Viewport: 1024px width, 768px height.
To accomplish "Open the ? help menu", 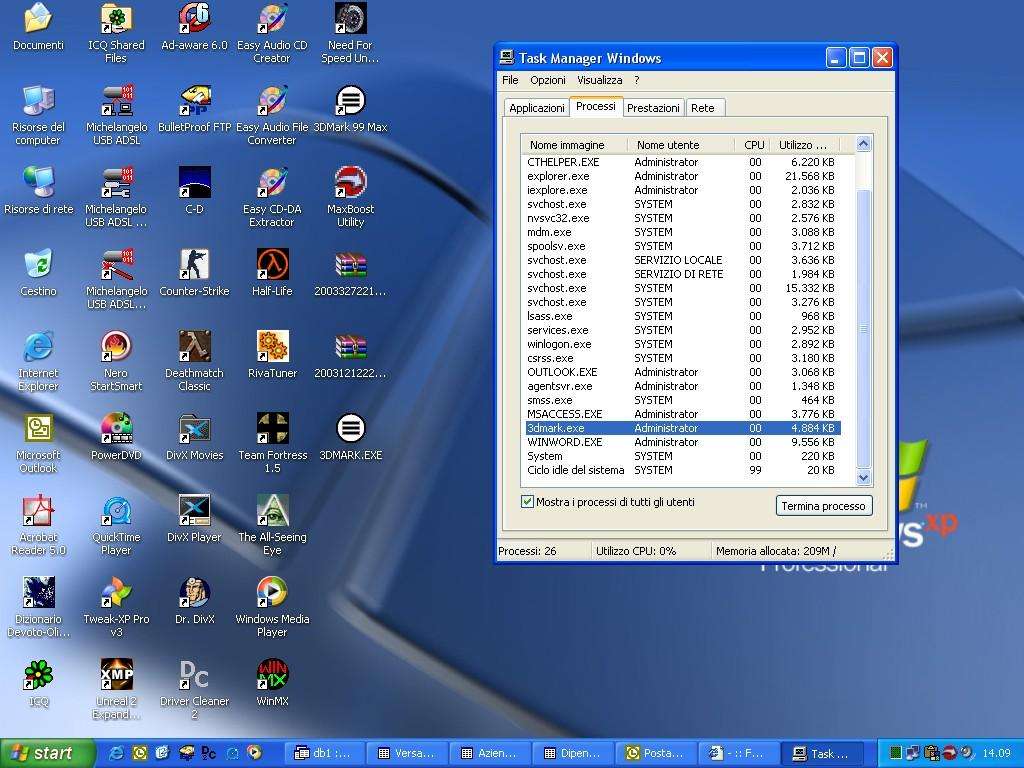I will [637, 80].
